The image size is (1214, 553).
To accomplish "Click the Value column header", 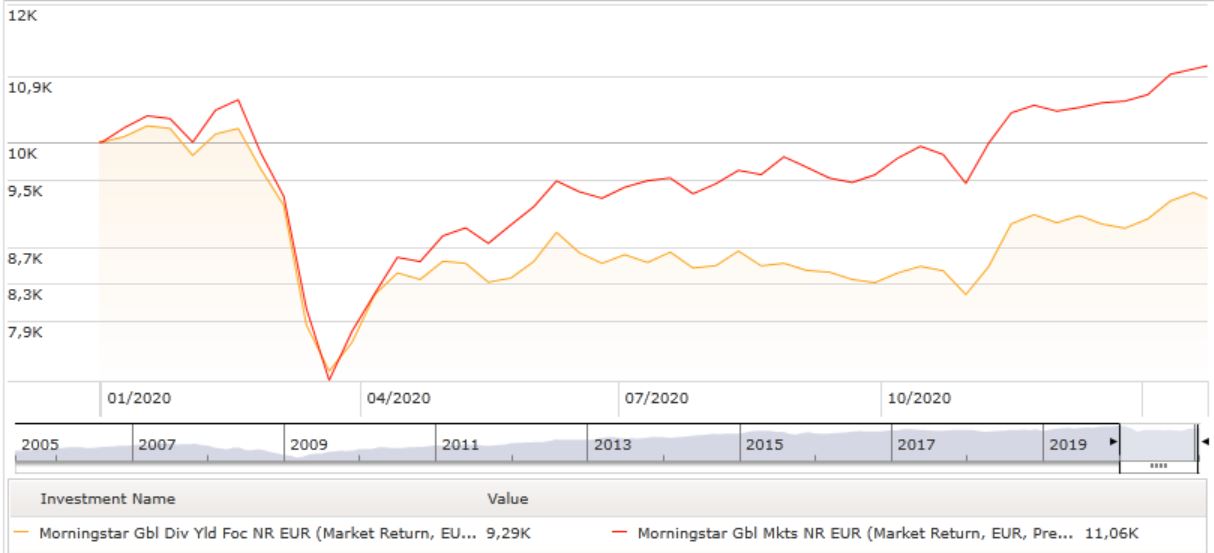I will pos(507,498).
